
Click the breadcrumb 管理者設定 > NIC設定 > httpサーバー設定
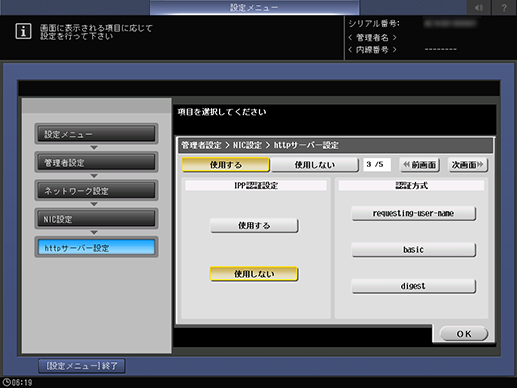click(x=260, y=145)
